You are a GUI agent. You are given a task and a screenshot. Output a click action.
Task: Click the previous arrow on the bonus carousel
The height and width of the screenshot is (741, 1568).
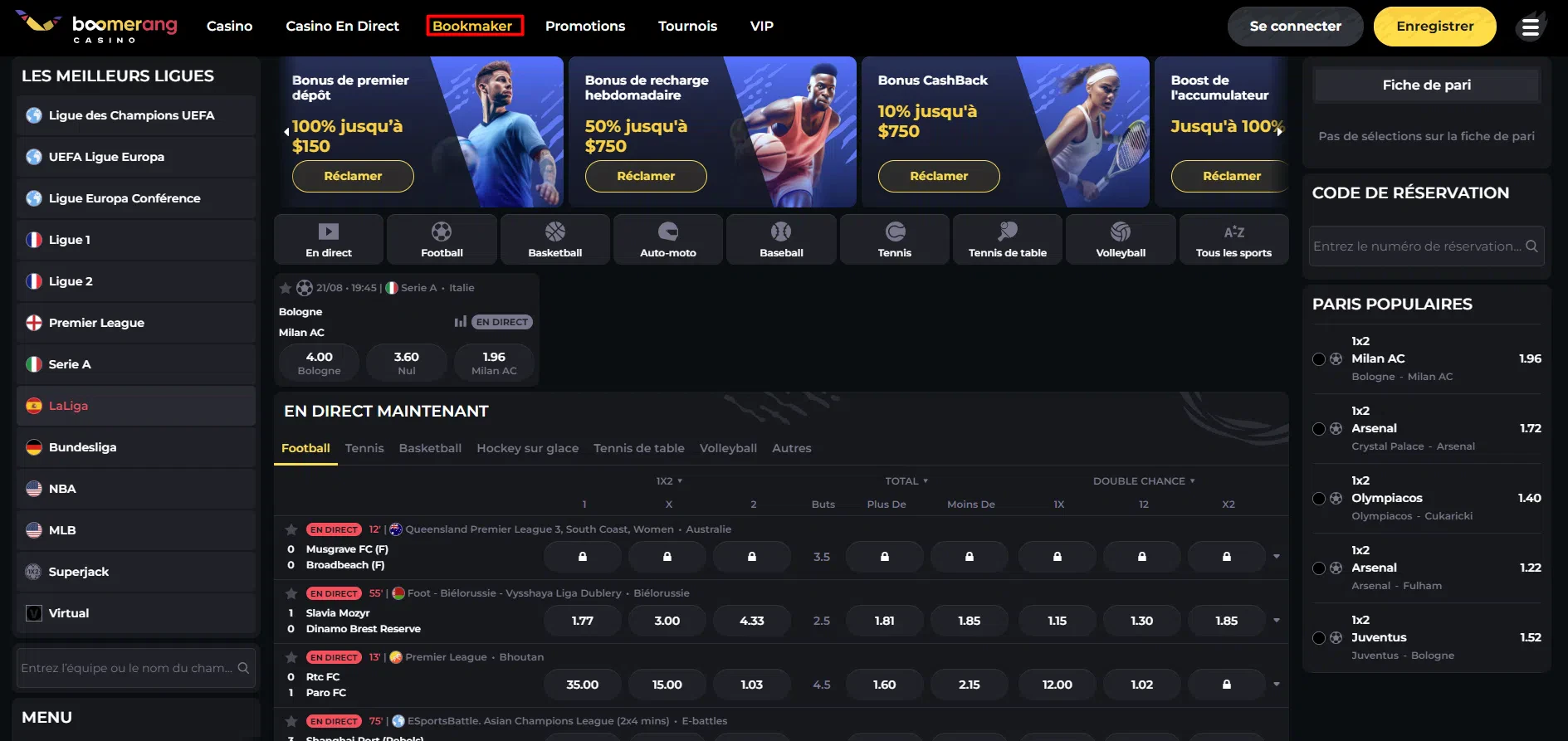coord(286,132)
